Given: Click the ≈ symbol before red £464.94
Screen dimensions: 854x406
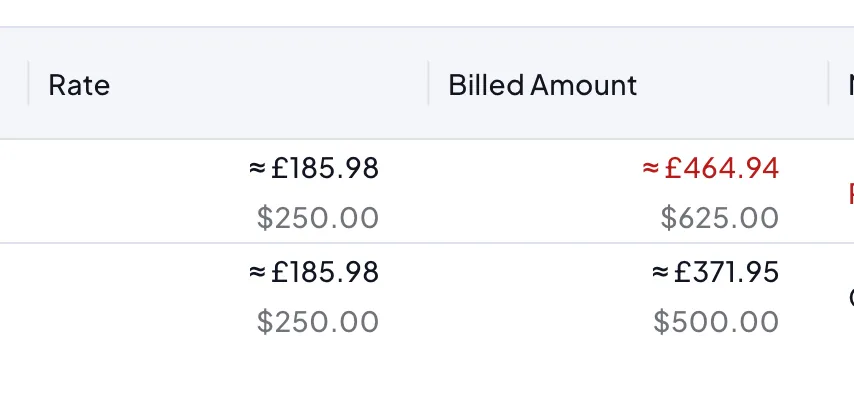Looking at the screenshot, I should [x=650, y=168].
